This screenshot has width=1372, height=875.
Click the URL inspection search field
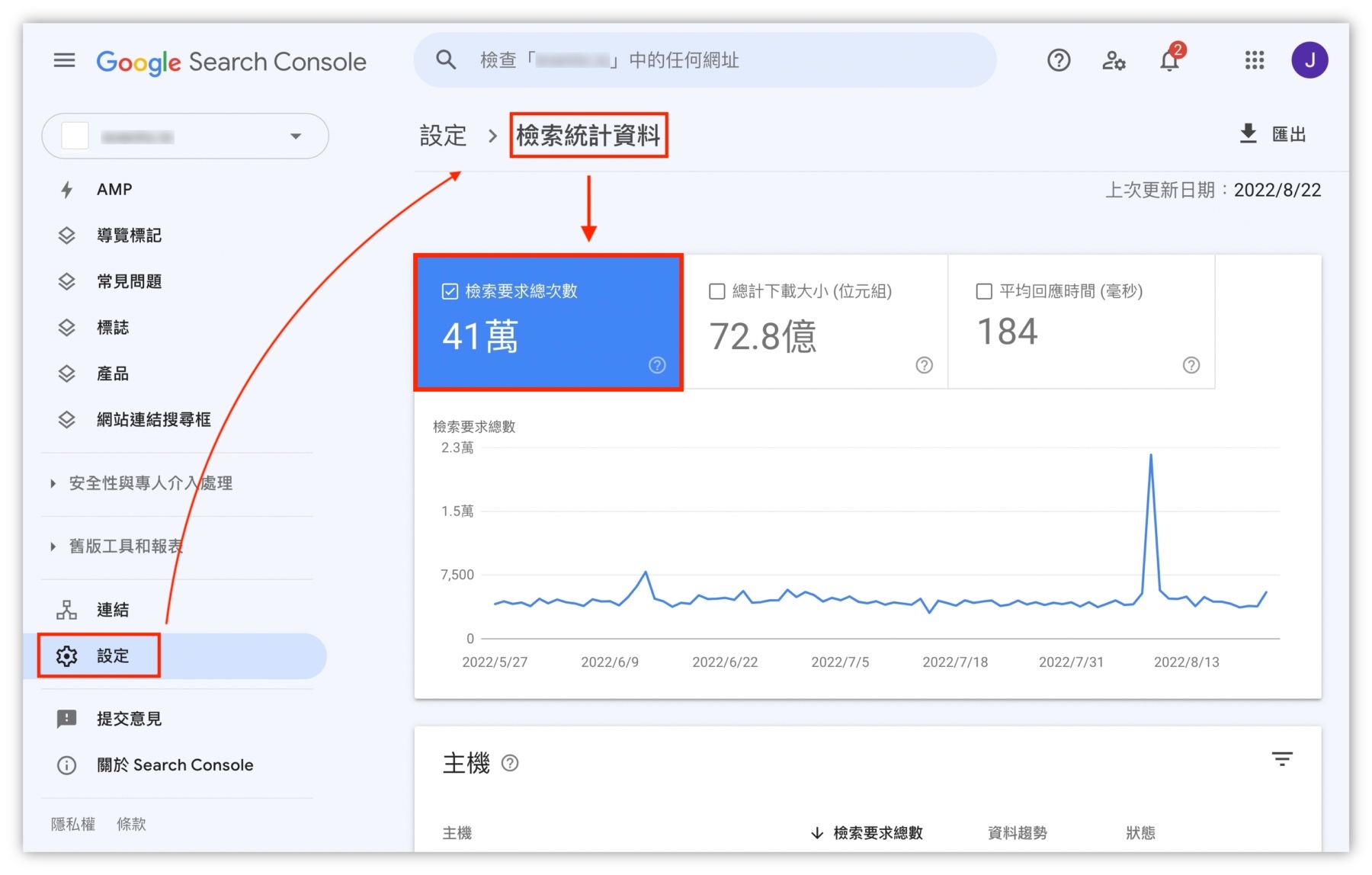[x=701, y=60]
